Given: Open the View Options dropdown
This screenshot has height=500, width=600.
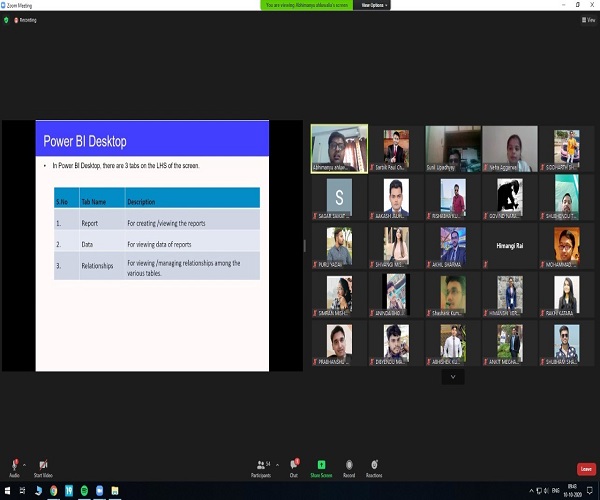Looking at the screenshot, I should coord(374,5).
